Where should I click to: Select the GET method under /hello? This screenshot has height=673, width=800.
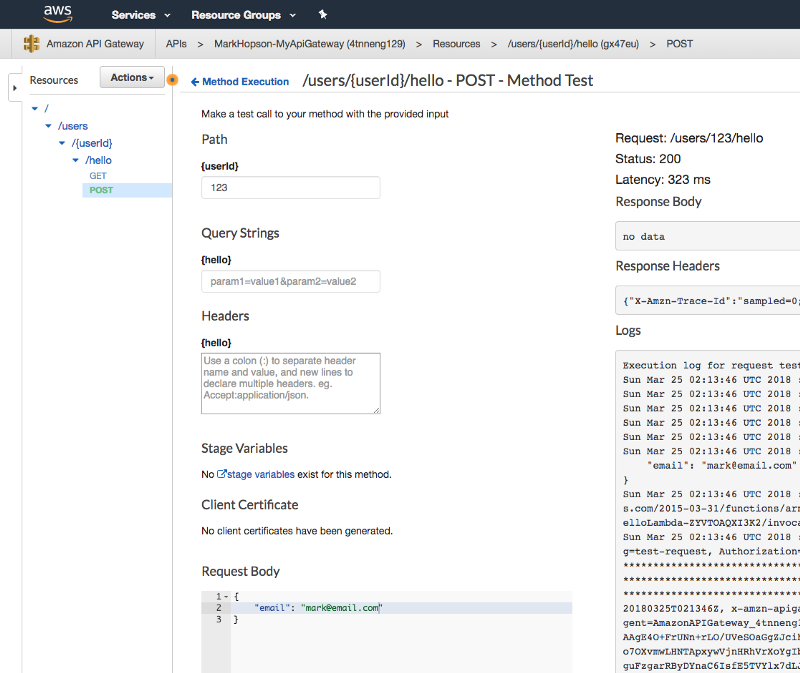click(98, 176)
